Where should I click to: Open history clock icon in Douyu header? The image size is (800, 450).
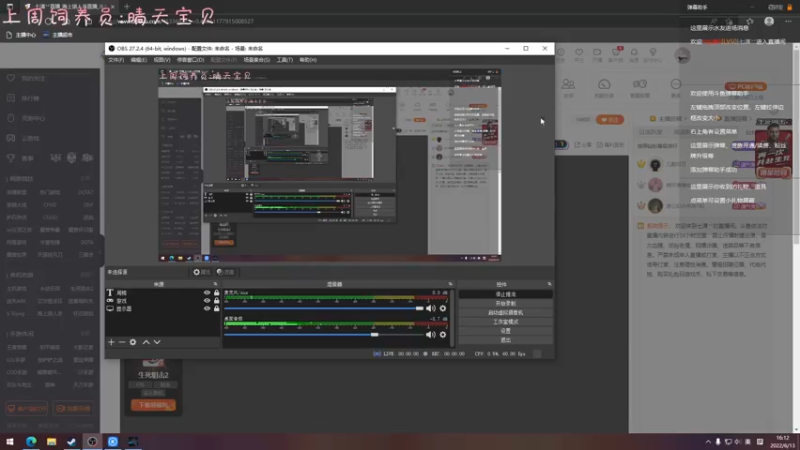pos(561,53)
